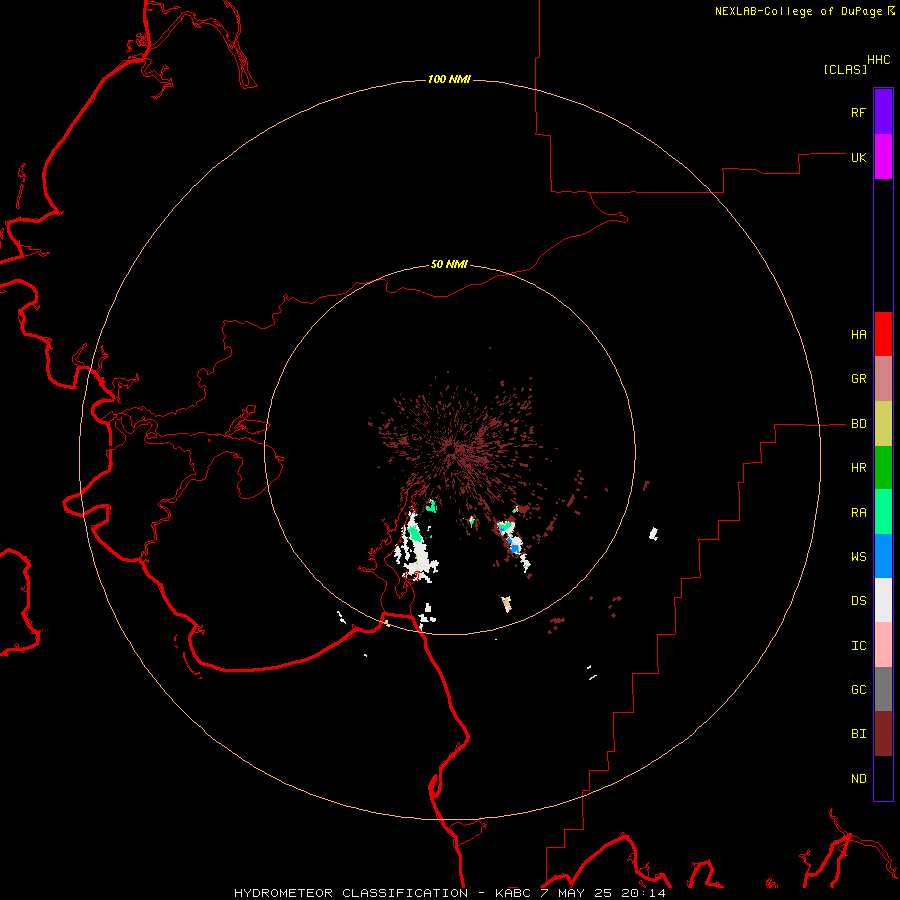Click the yellow BD legend swatch
The height and width of the screenshot is (900, 900).
[883, 424]
